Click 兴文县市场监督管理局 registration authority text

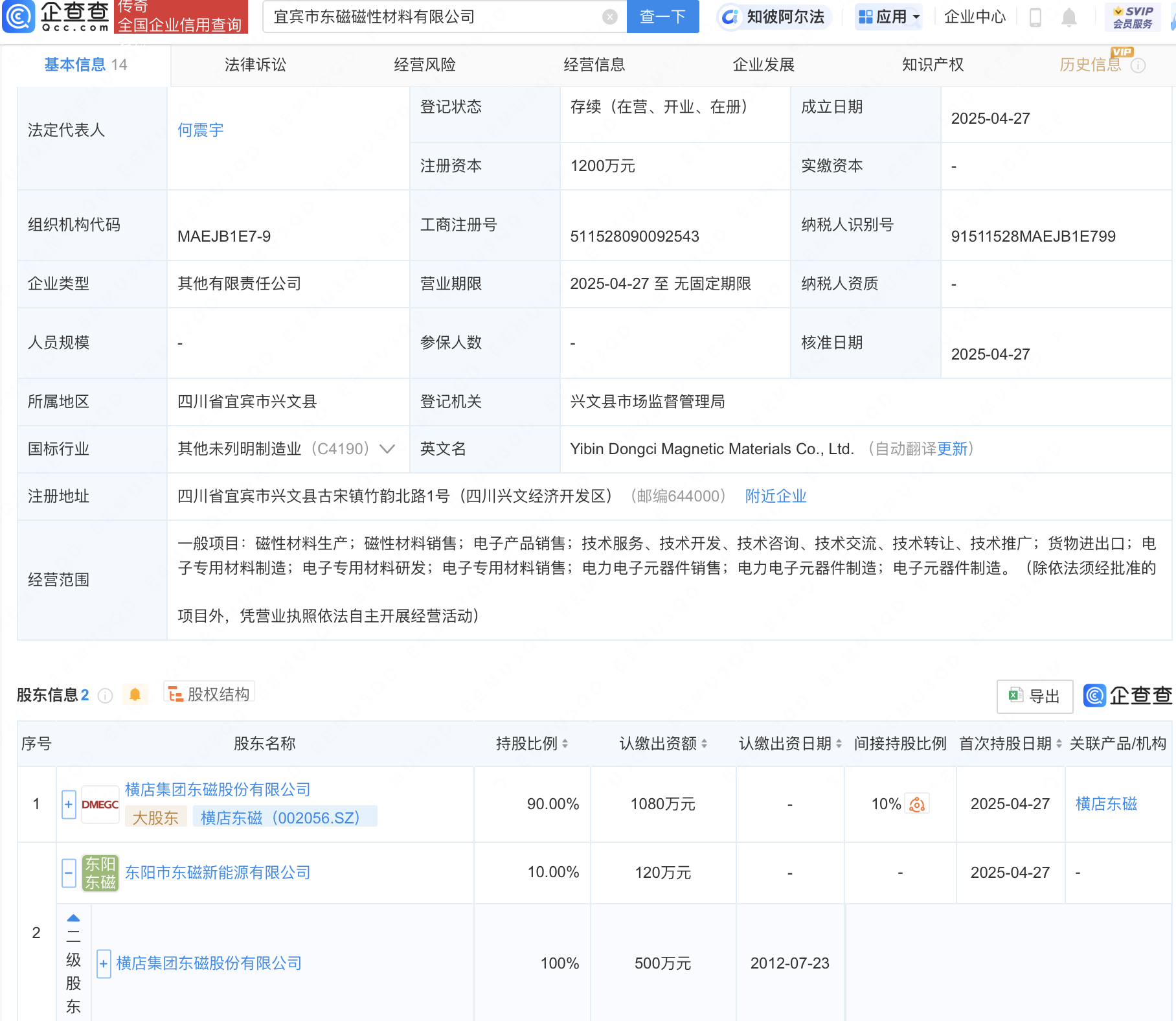[x=648, y=402]
